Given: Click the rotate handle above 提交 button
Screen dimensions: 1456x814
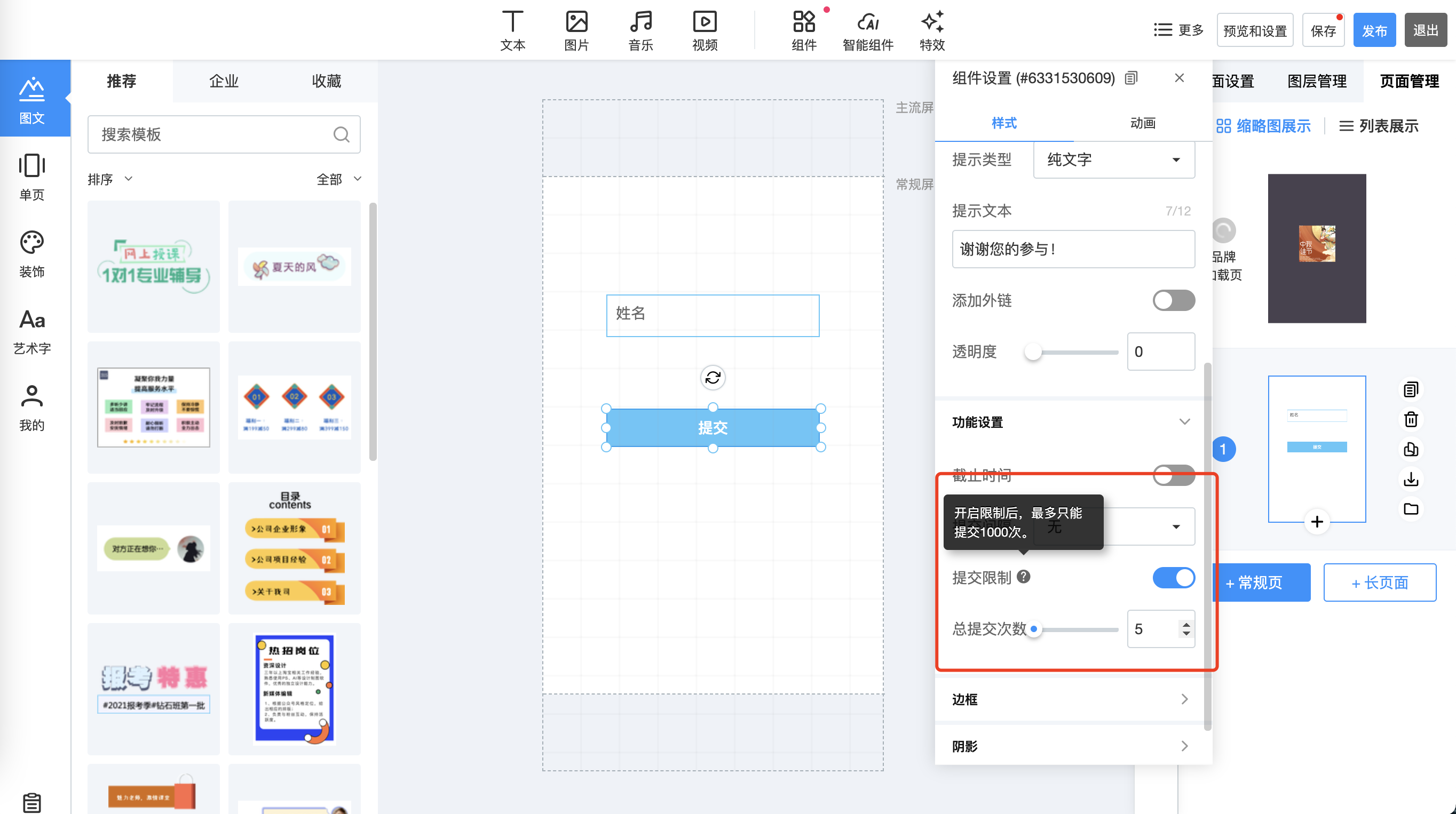Looking at the screenshot, I should click(713, 377).
